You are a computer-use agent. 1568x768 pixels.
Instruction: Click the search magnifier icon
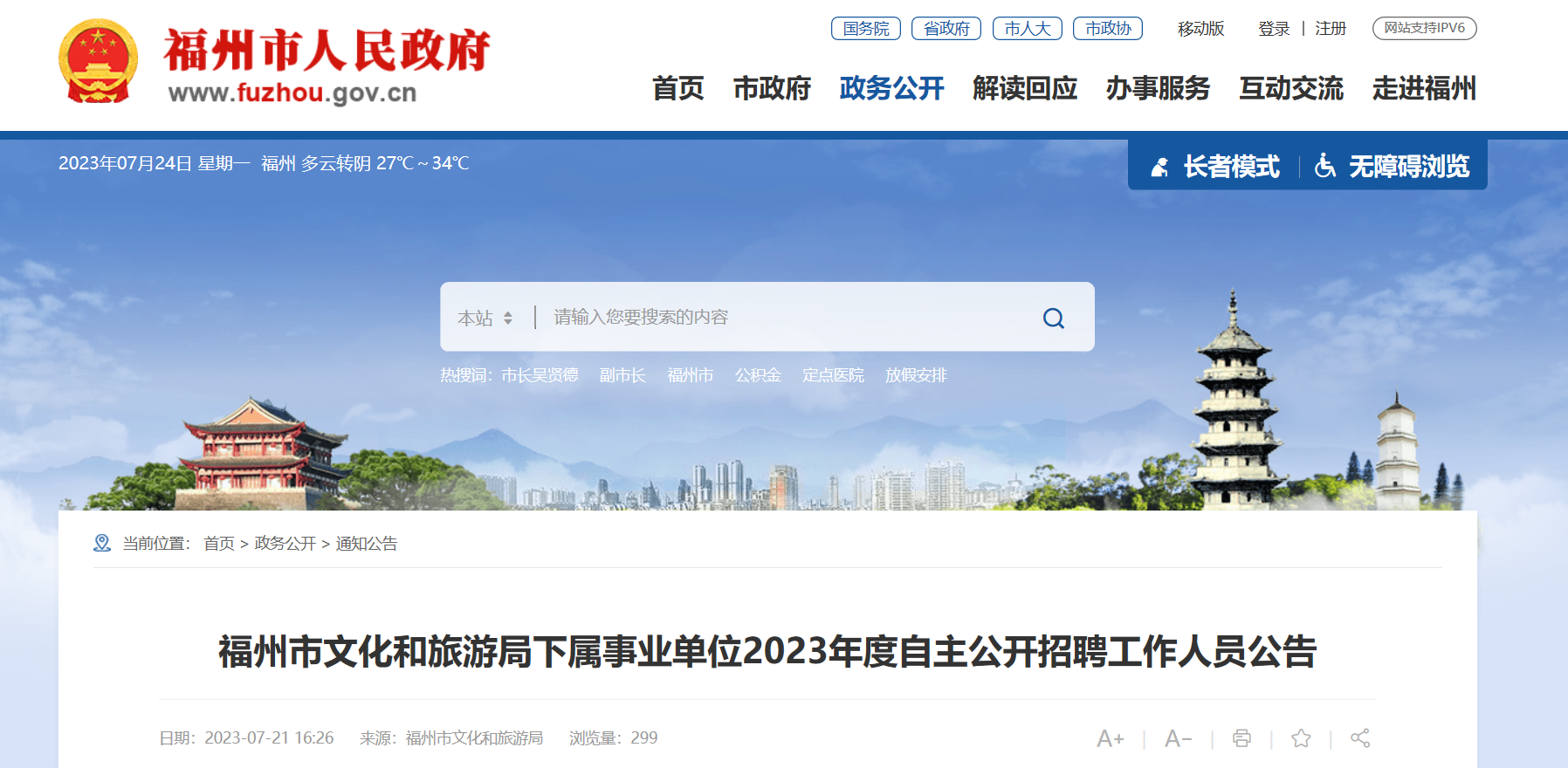click(x=1054, y=318)
